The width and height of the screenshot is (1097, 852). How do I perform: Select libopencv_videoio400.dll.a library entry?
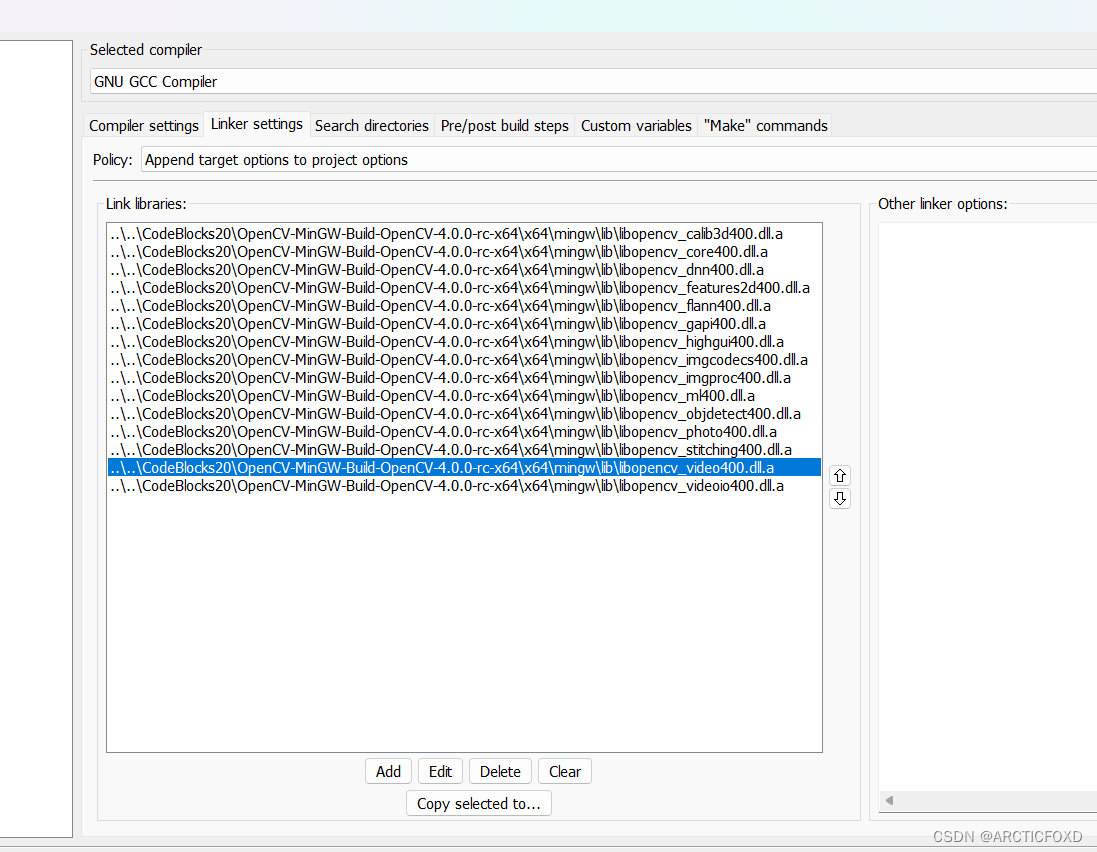pyautogui.click(x=464, y=486)
